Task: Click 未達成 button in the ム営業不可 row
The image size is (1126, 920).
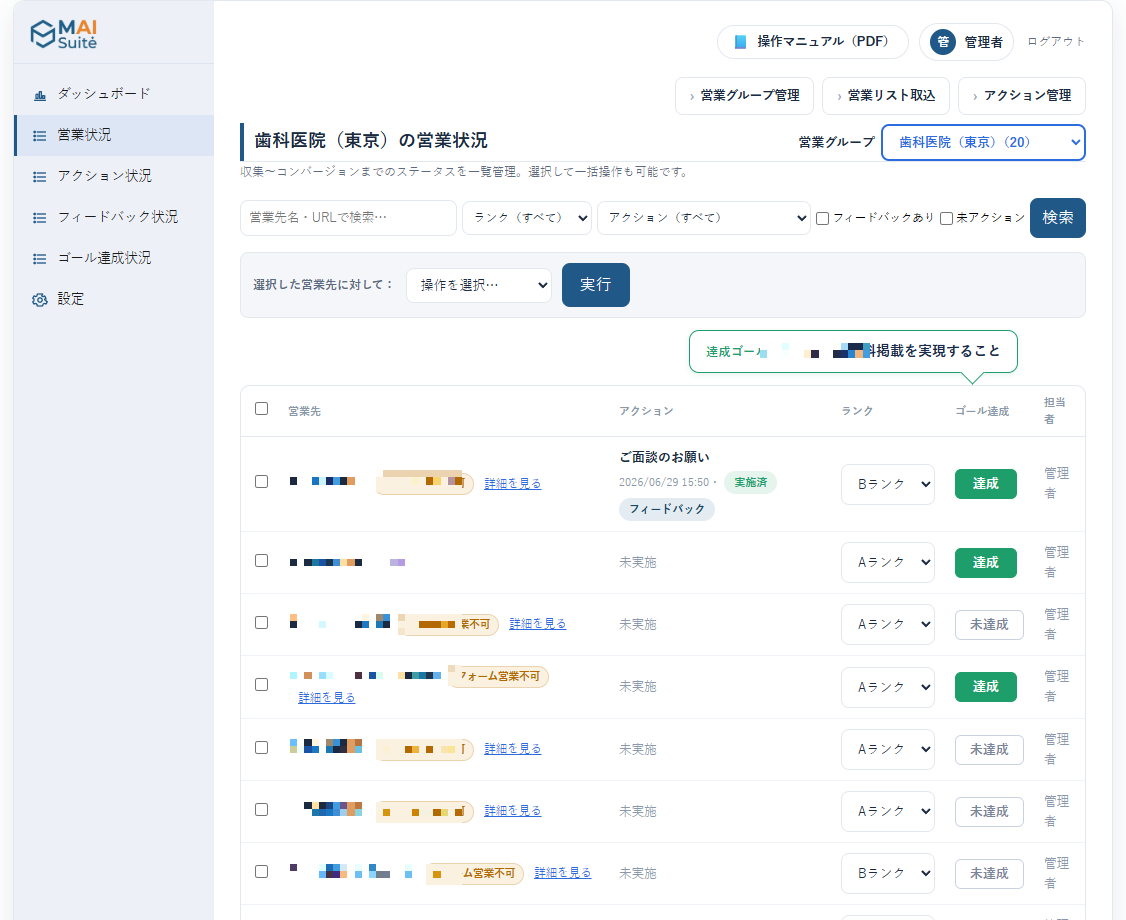Action: pos(989,874)
